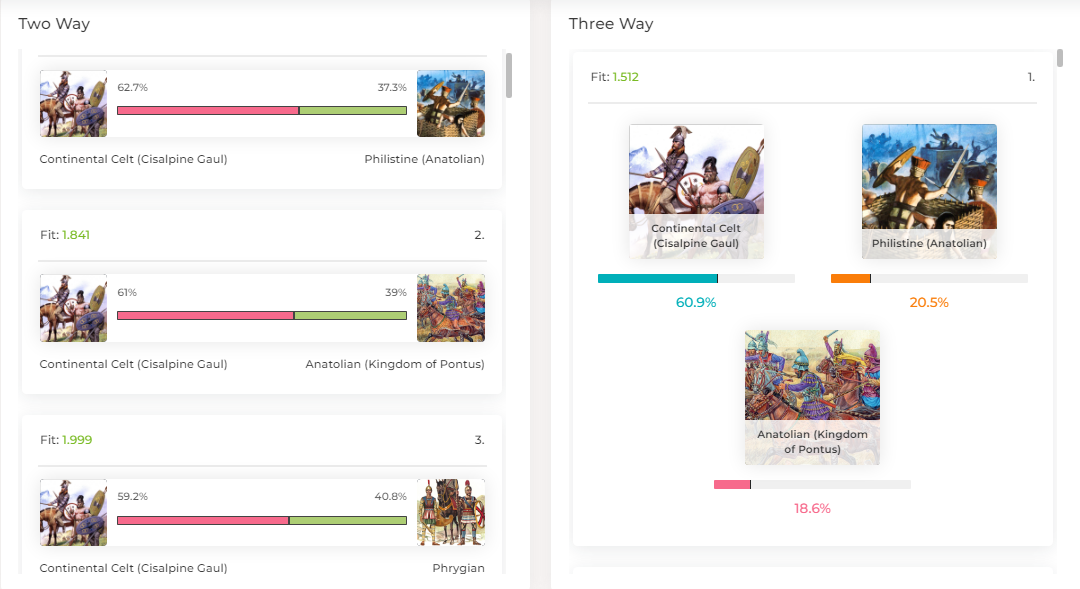Screen dimensions: 1080x589
Task: Select the large Philistine (Anatolian) image in Three Way
Action: (x=928, y=192)
